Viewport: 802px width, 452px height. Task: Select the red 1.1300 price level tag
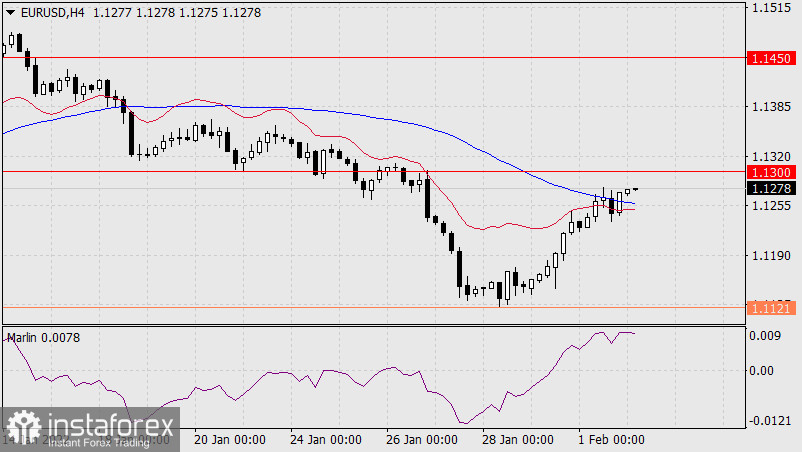770,172
